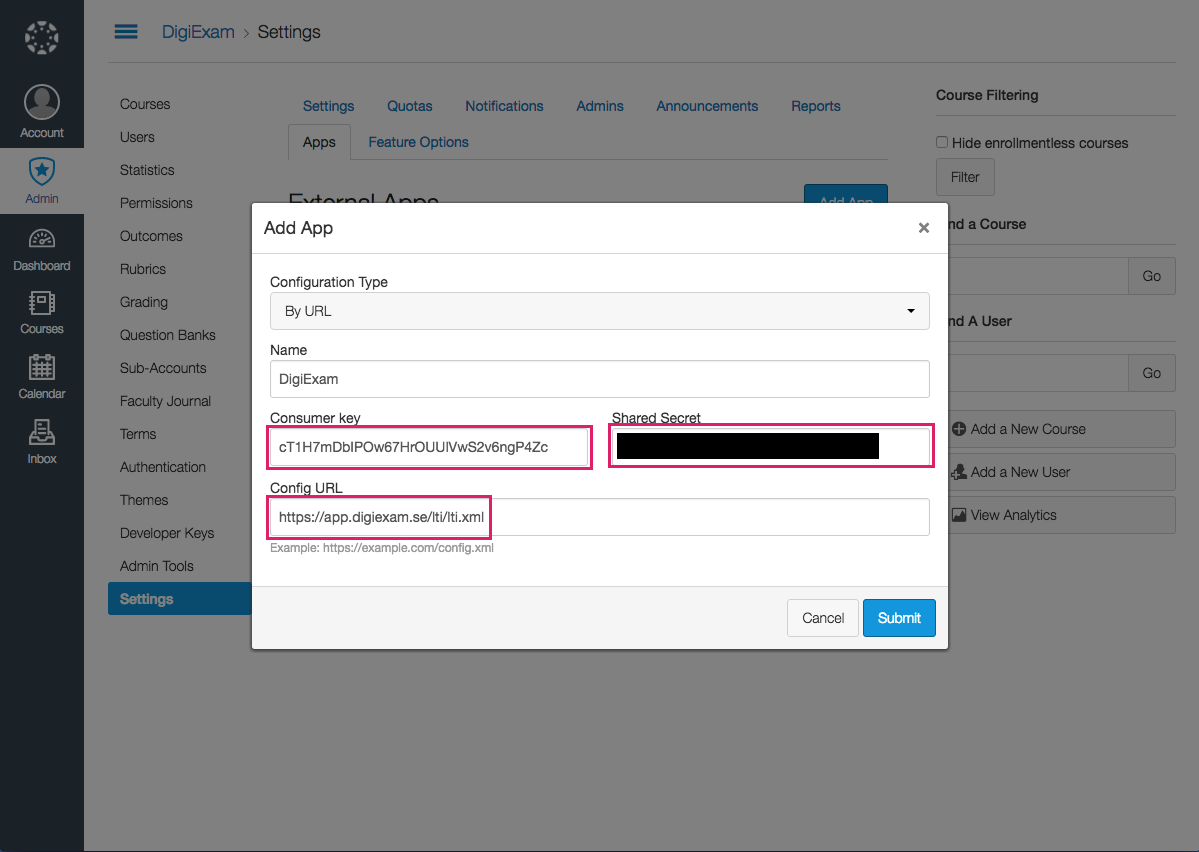Open Permissions in the admin menu

tap(156, 203)
